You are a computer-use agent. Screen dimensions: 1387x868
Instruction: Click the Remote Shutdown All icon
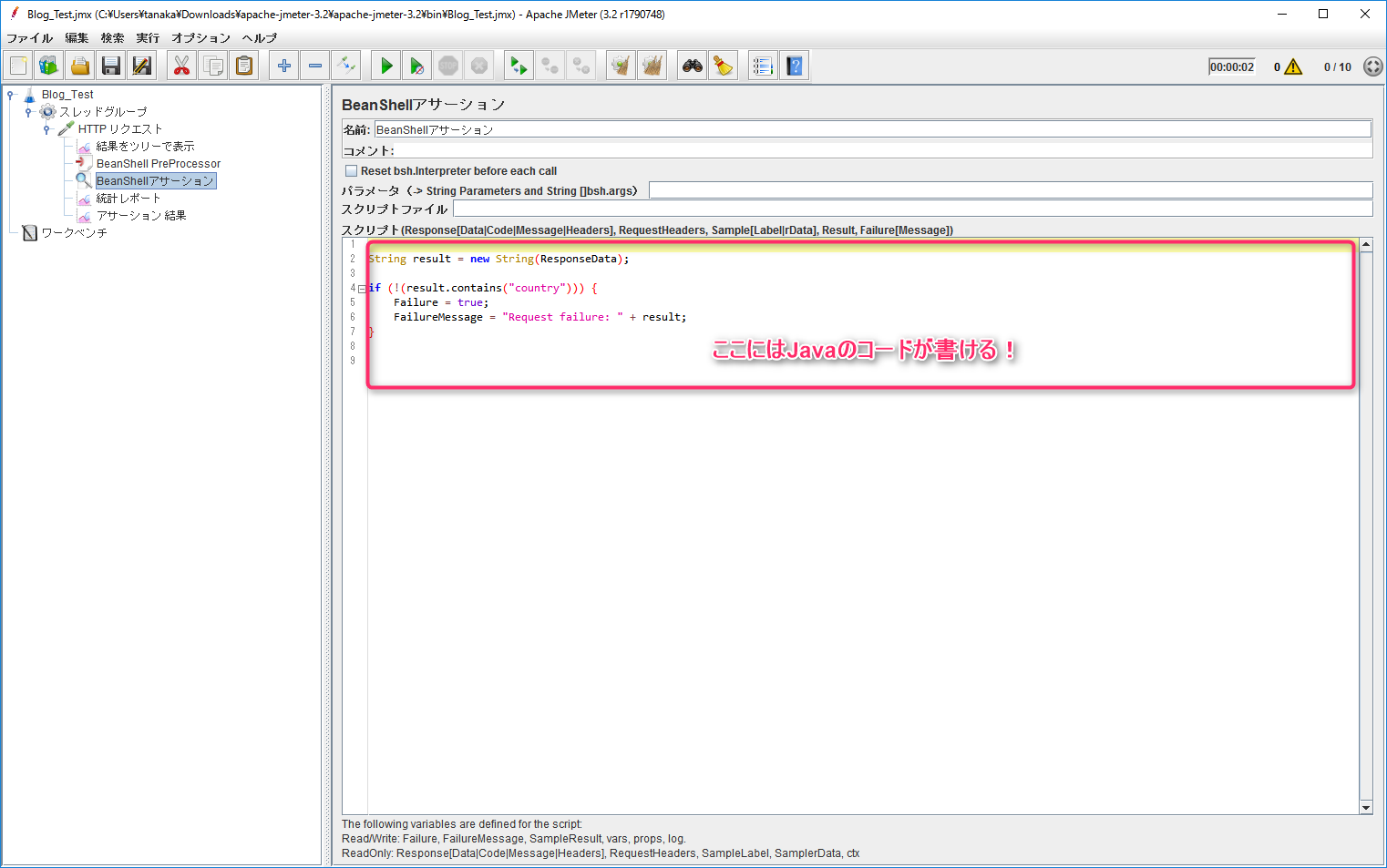(x=580, y=66)
